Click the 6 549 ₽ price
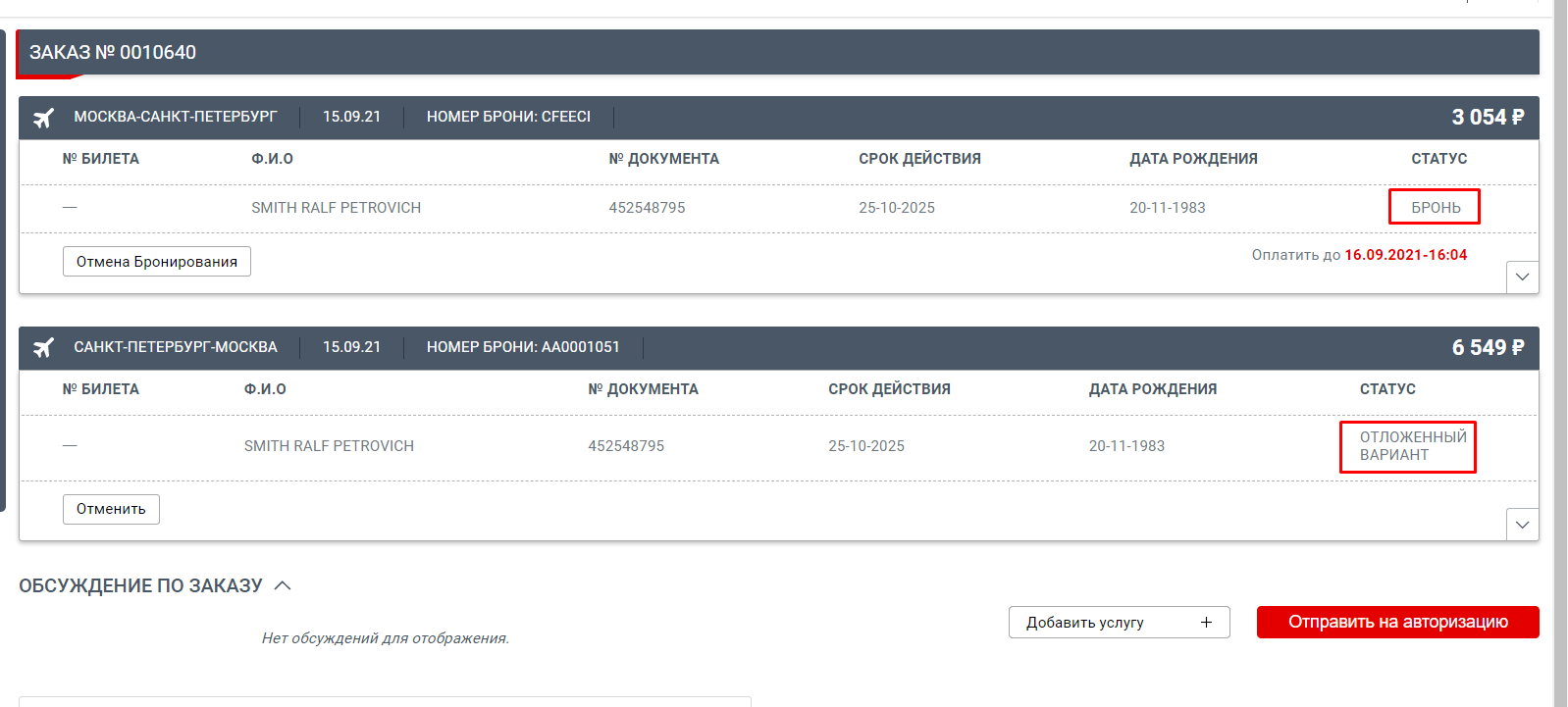This screenshot has height=707, width=1568. (x=1487, y=348)
